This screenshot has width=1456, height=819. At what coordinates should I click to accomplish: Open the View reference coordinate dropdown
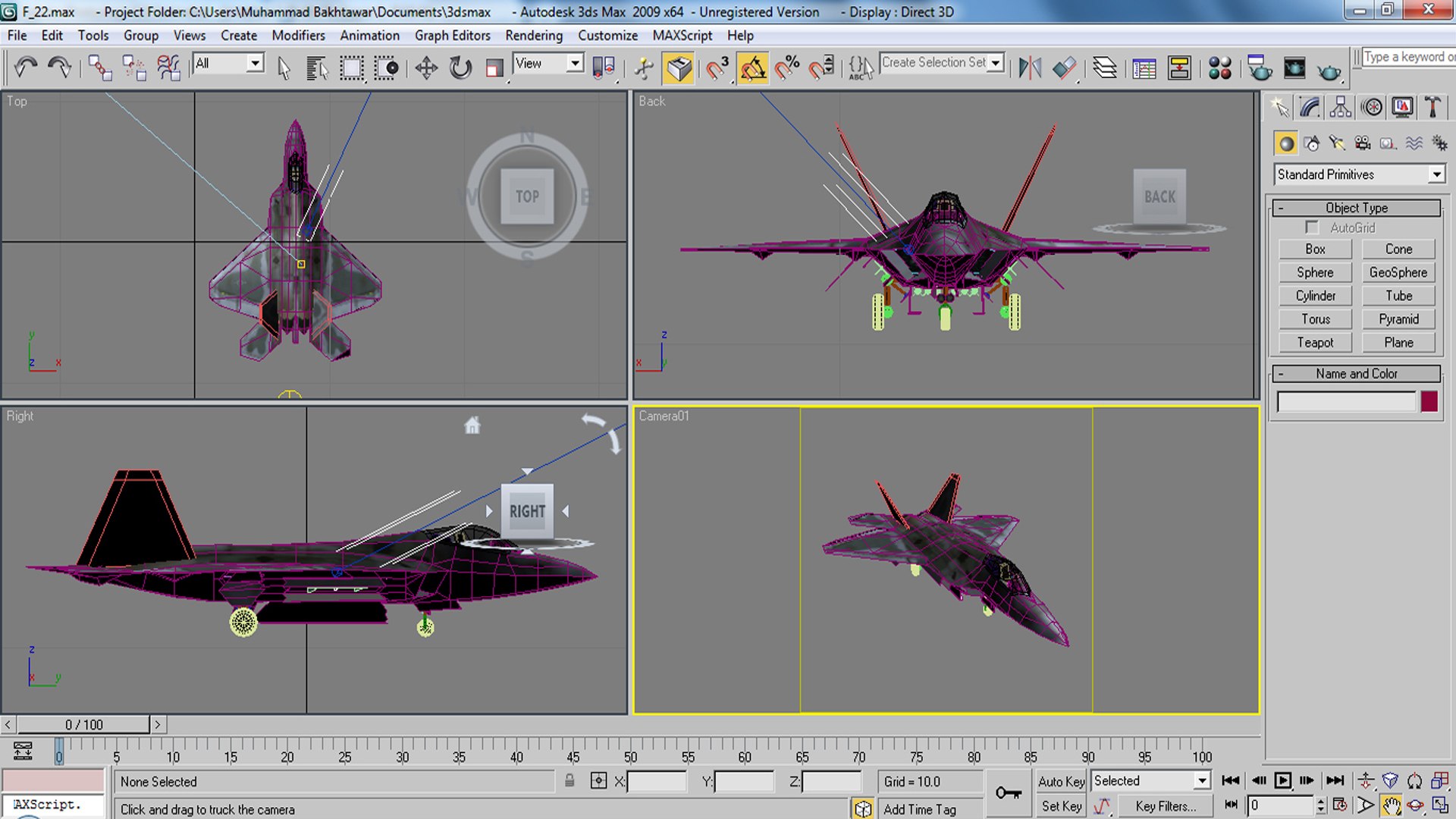tap(548, 63)
